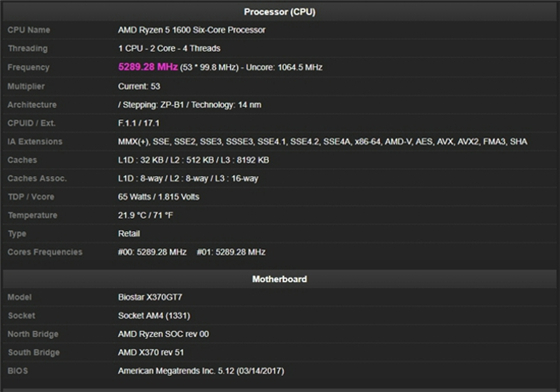Click core '#00: 5289.28 MHz' frequency
The width and height of the screenshot is (560, 392).
click(x=152, y=252)
